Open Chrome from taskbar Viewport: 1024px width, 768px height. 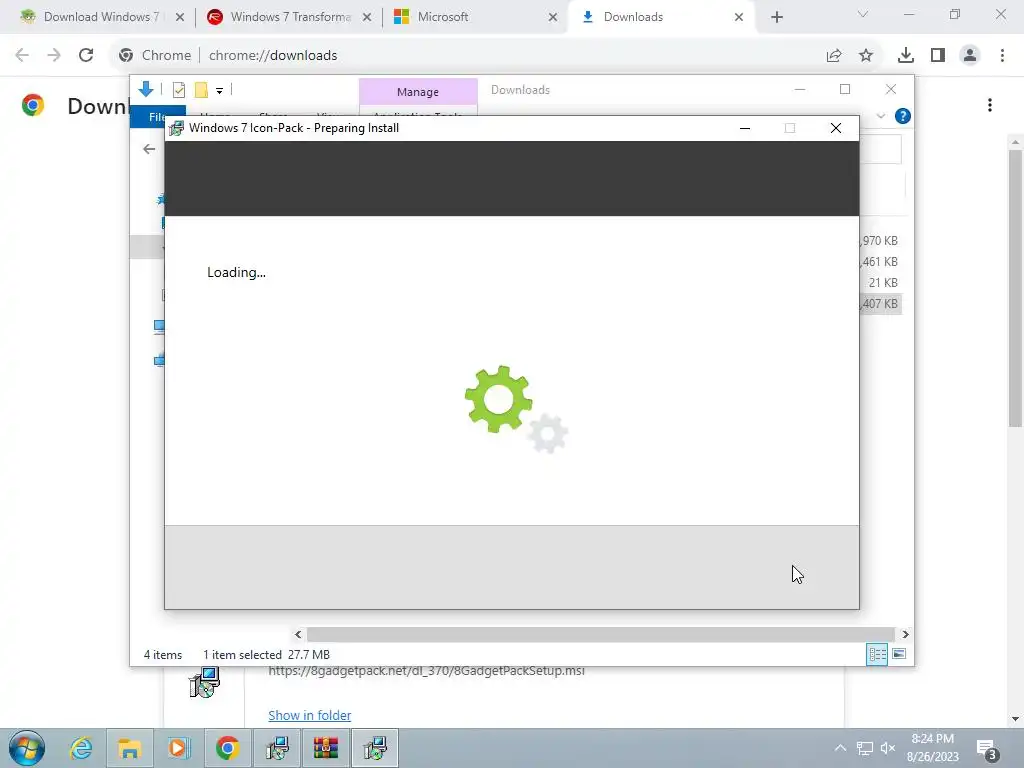[x=227, y=748]
